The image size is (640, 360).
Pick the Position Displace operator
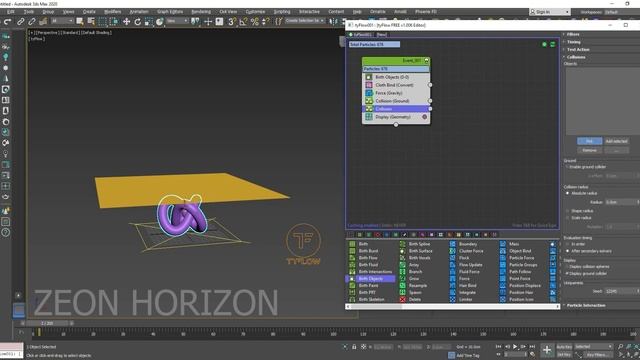click(x=524, y=285)
